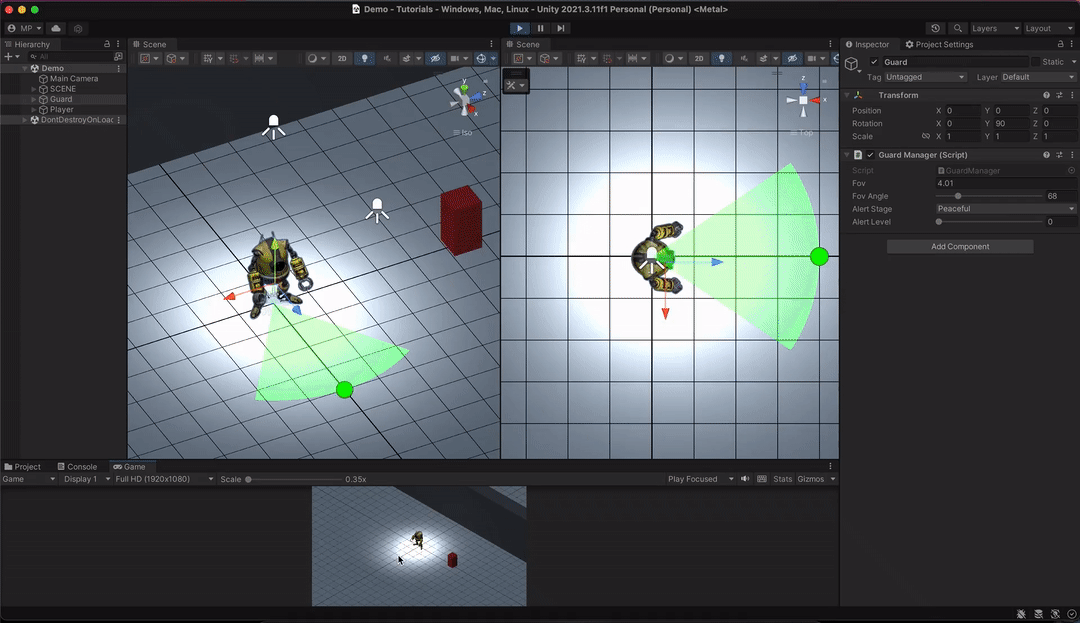Enable the Static checkbox for Guard

pyautogui.click(x=1037, y=62)
